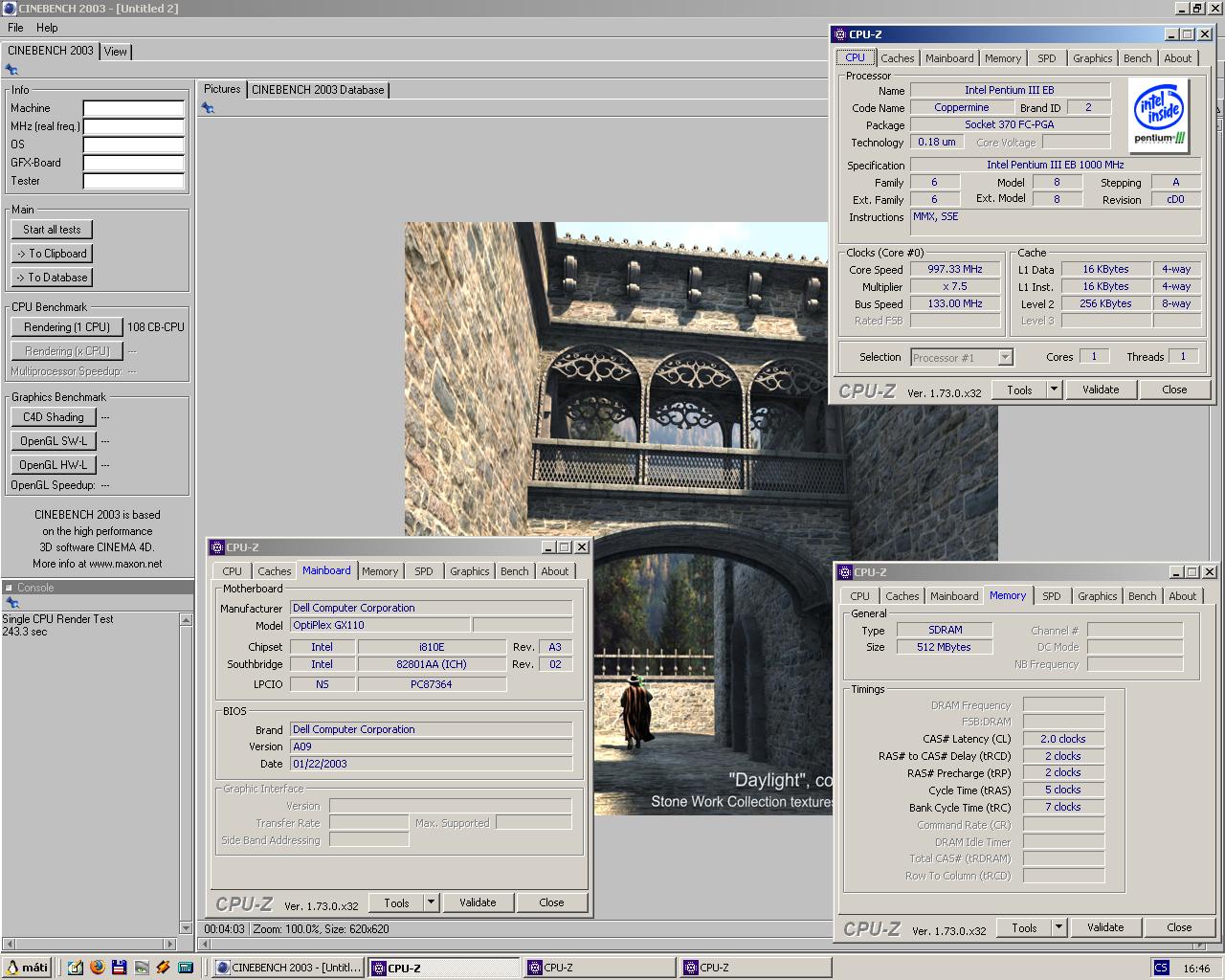
Task: Switch to CPU tab in CPU-Z Memory window
Action: [860, 596]
